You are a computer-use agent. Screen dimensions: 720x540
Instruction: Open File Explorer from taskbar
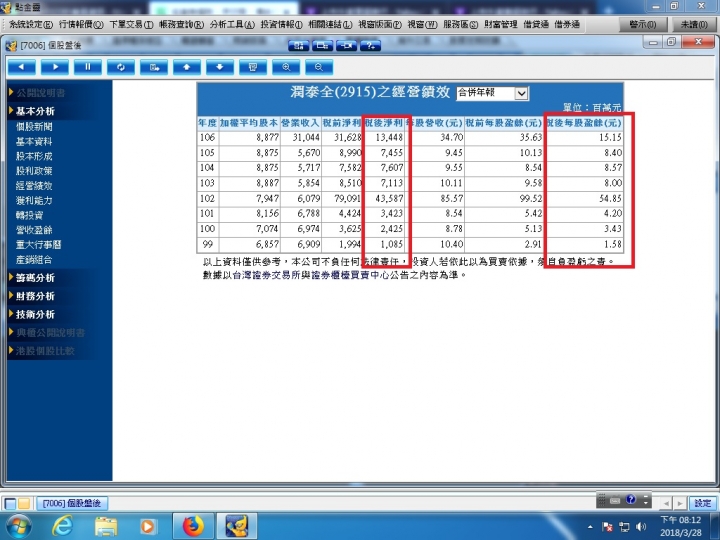pyautogui.click(x=106, y=526)
